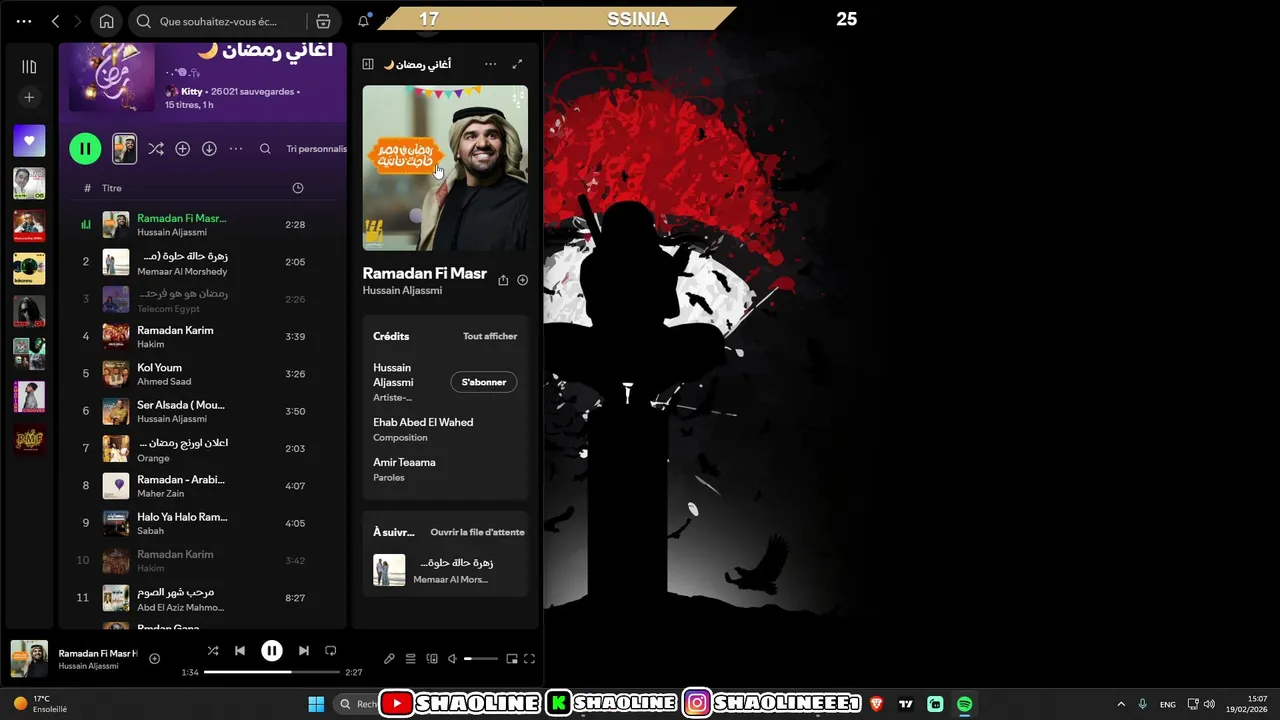This screenshot has width=1280, height=720.
Task: Open the Spotify three-dot app menu
Action: click(x=24, y=21)
